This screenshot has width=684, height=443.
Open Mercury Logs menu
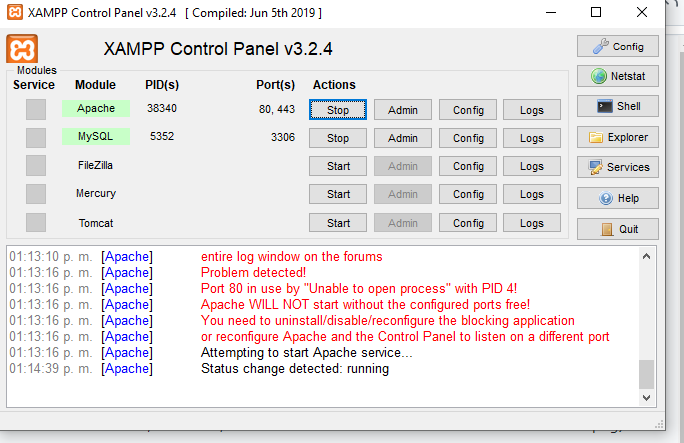532,194
